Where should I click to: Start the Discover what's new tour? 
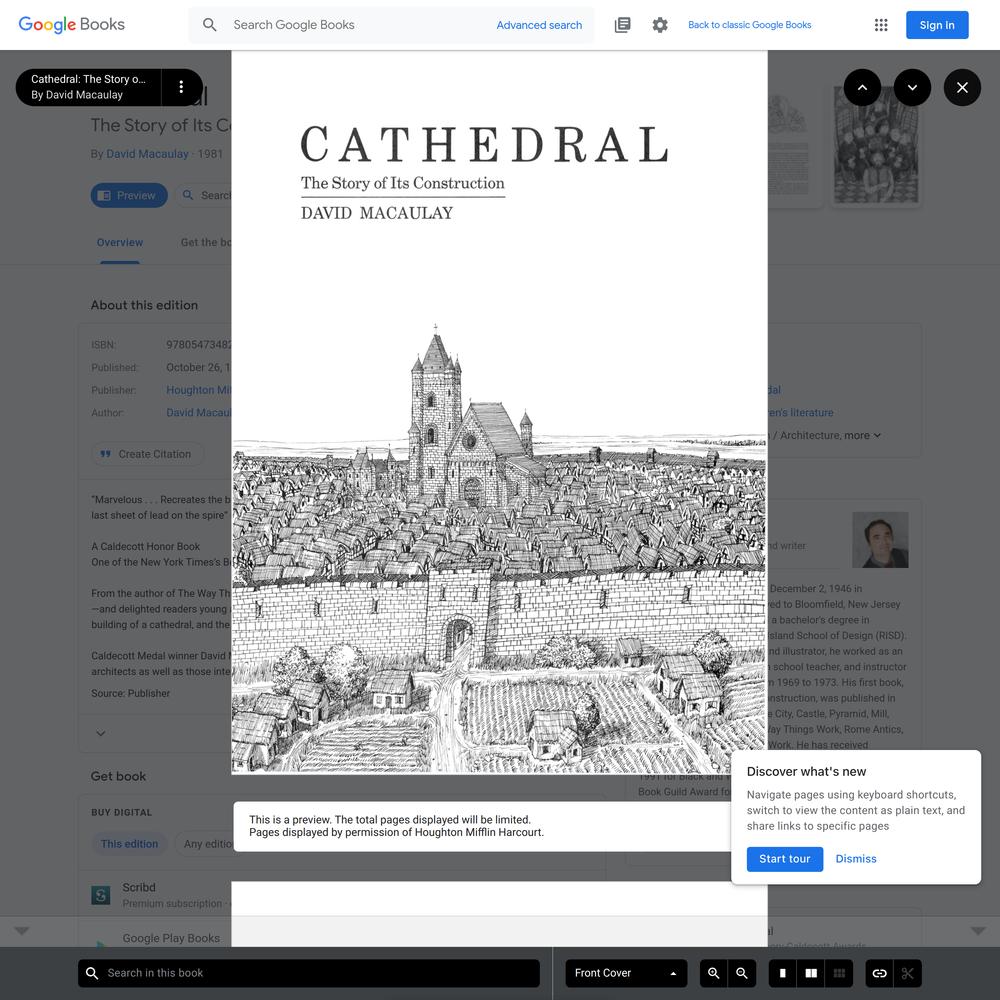[784, 859]
